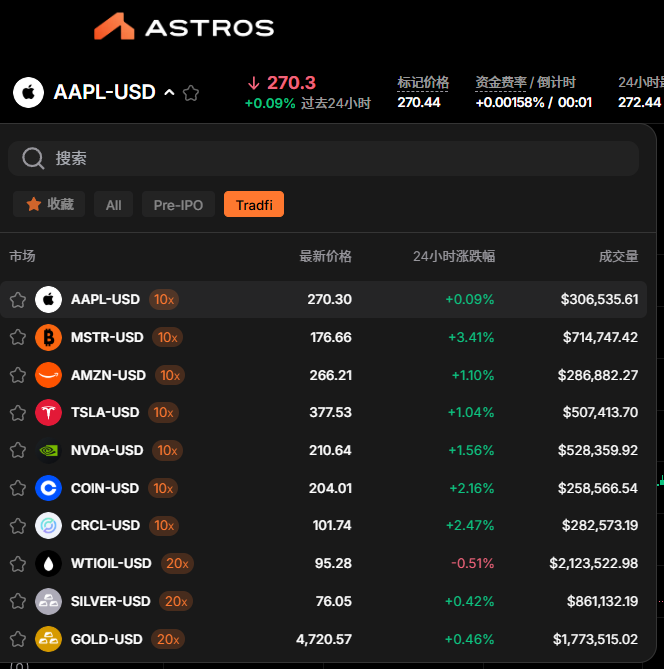Click the Apple logo in AAPL-USD row
This screenshot has height=669, width=664.
click(48, 300)
